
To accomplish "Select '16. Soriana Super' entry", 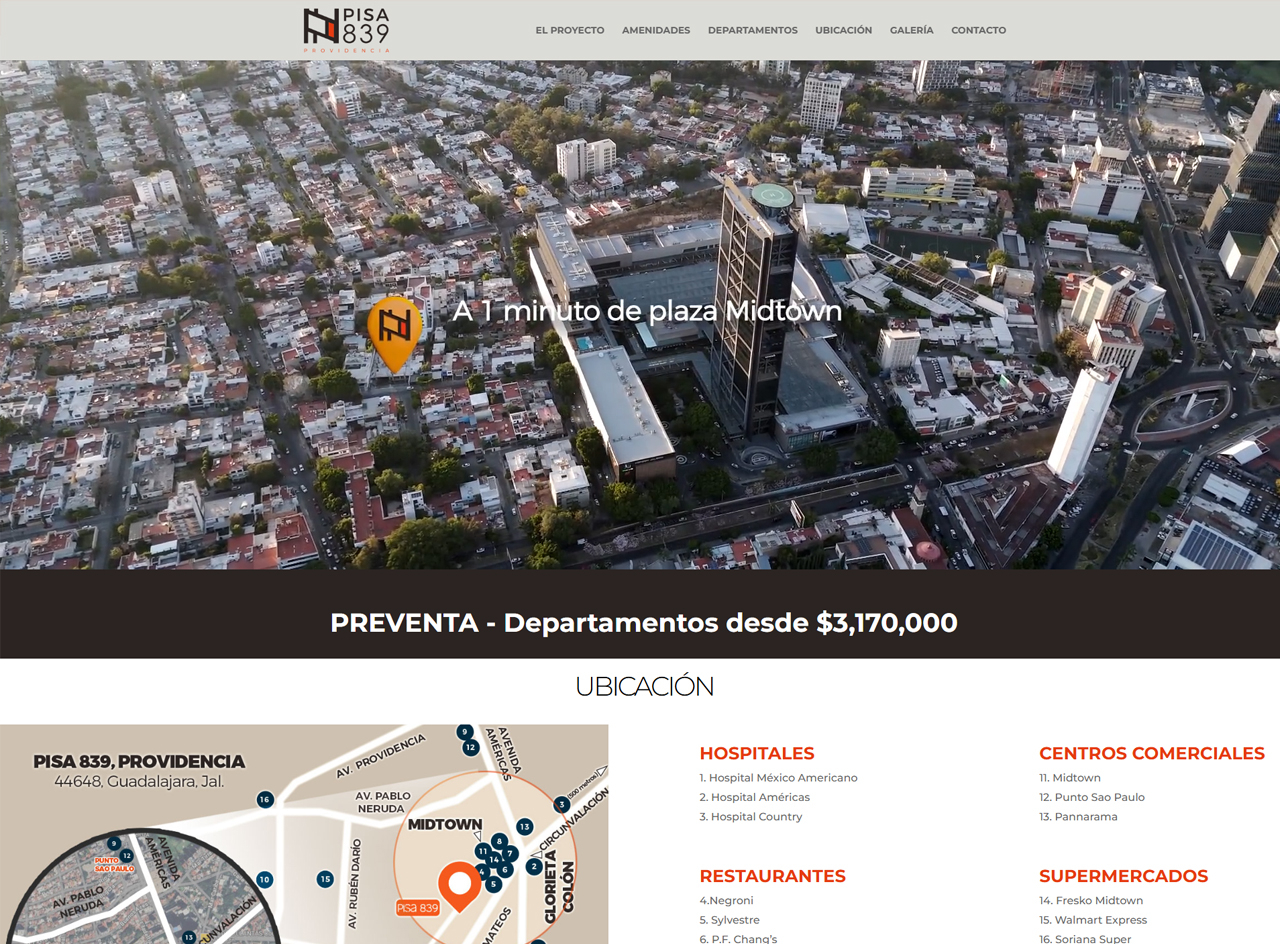I will (1085, 939).
